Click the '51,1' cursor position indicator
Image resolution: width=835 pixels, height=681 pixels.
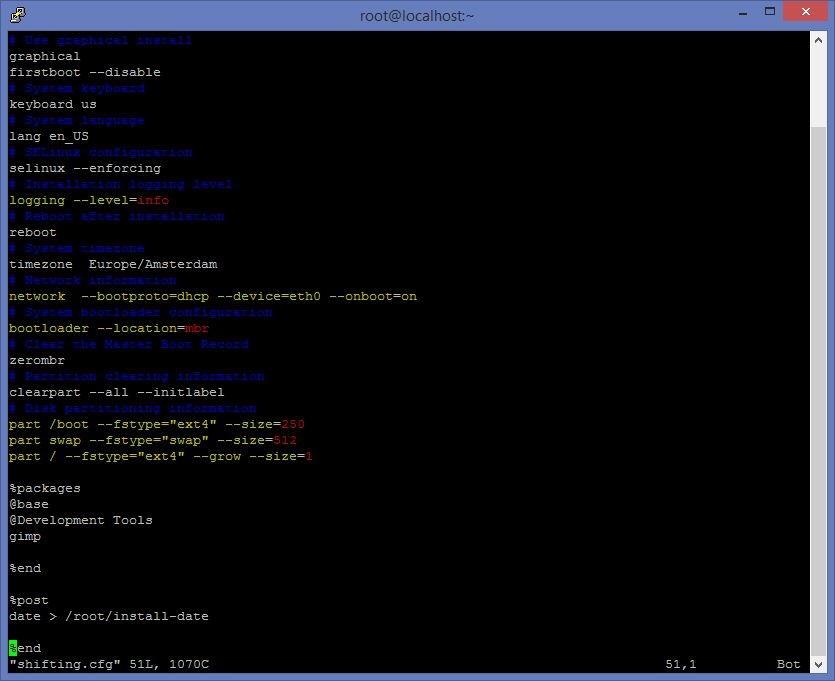pos(681,664)
